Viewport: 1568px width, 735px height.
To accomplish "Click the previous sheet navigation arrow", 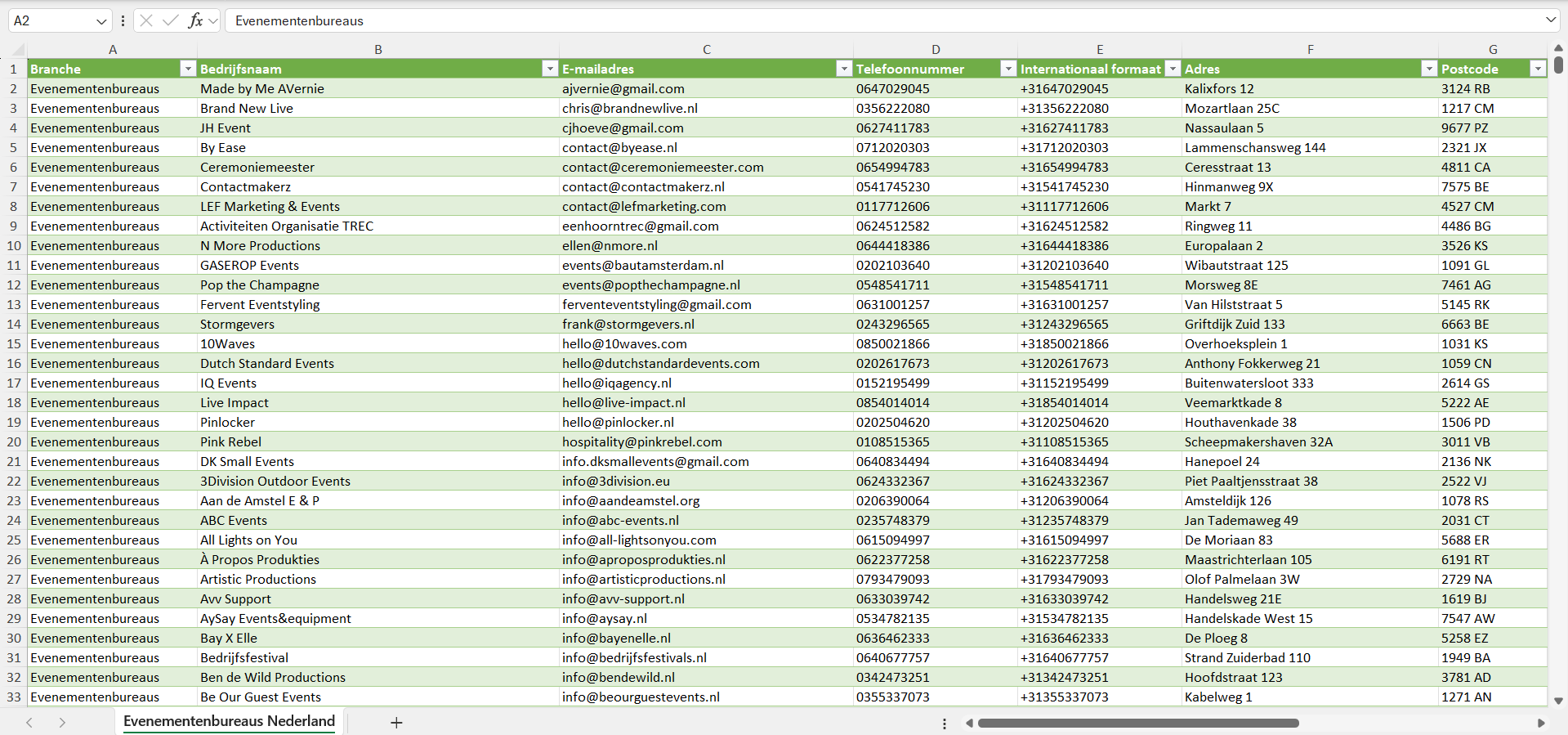I will [x=29, y=723].
